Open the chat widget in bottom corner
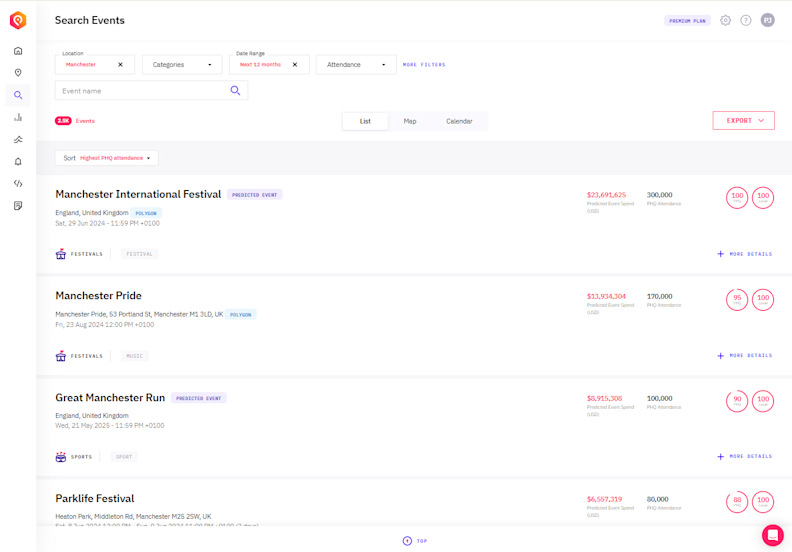 [772, 535]
